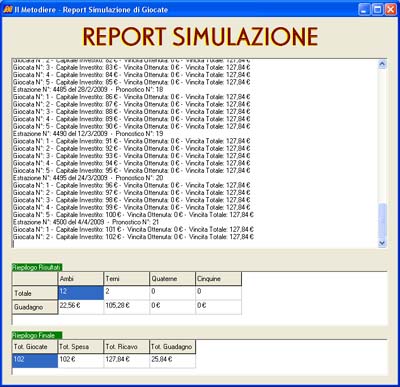Select the Ambi gain cell 22,56 €
Screen dimensions: 400x387
click(81, 307)
